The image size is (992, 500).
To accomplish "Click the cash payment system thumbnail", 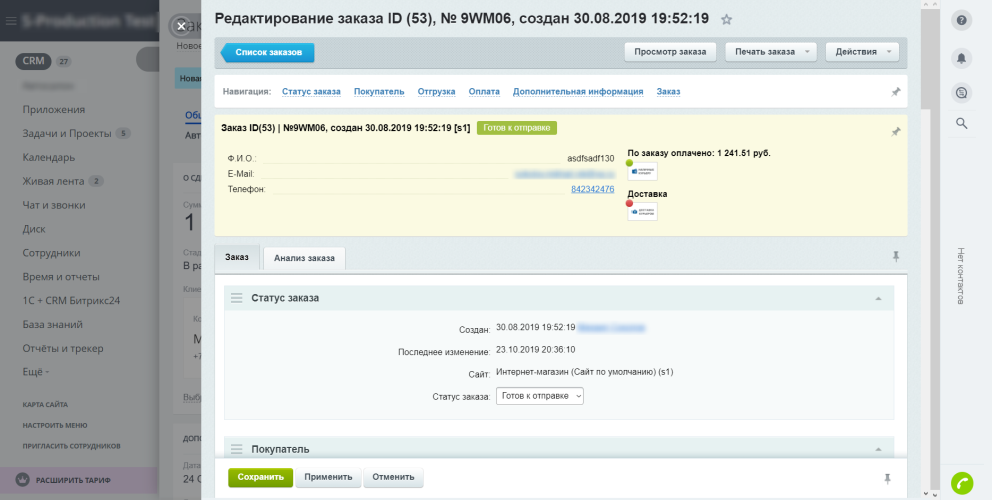I will tap(642, 172).
